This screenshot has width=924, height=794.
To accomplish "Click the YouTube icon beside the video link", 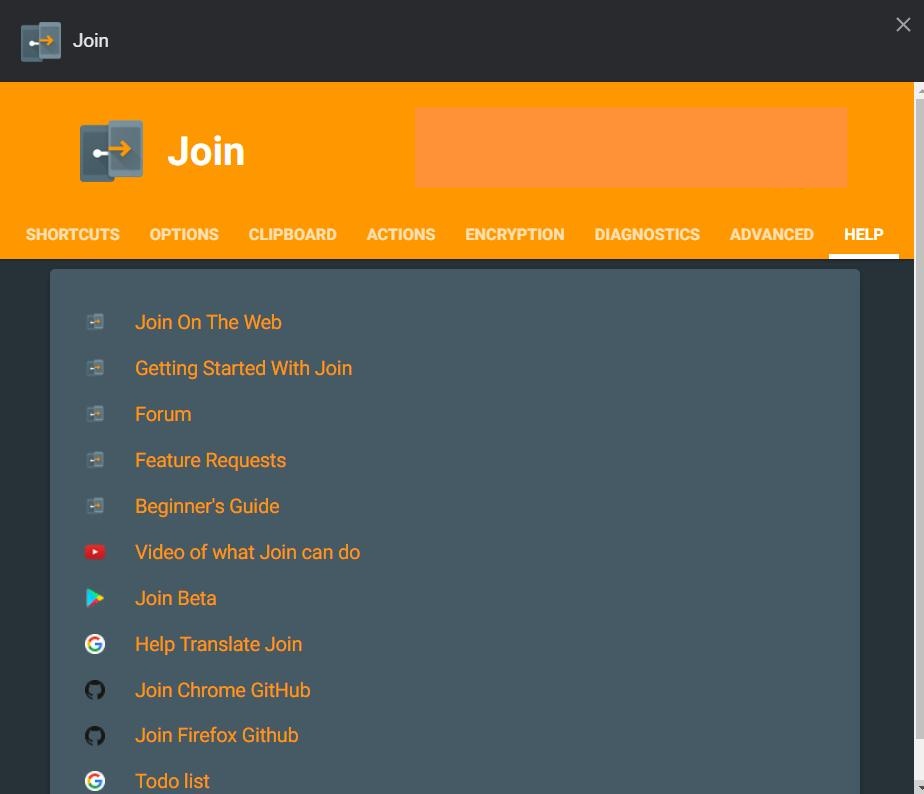I will 95,552.
